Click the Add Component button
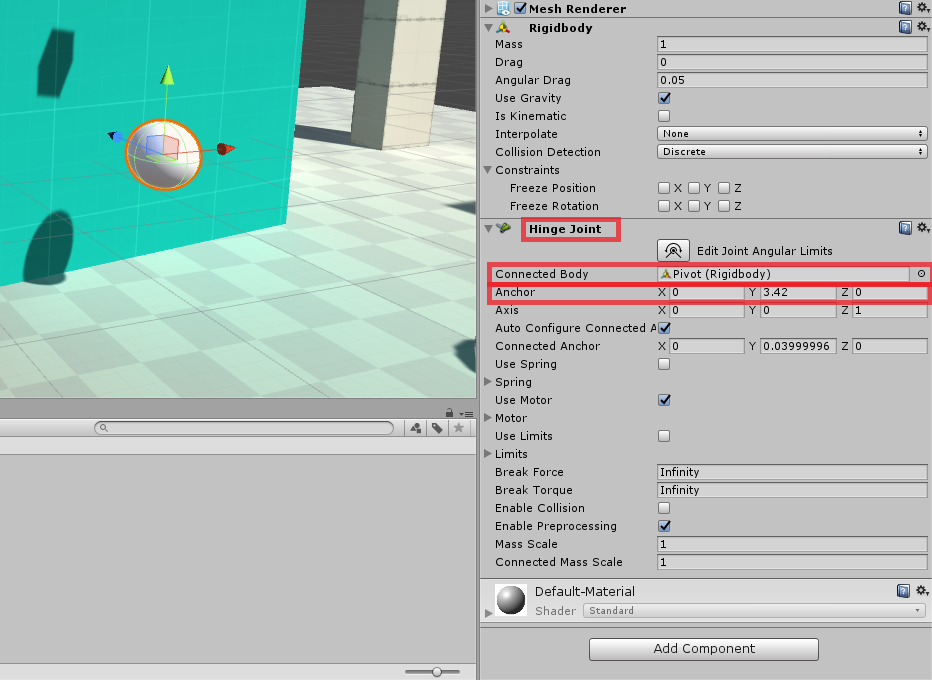 point(704,648)
